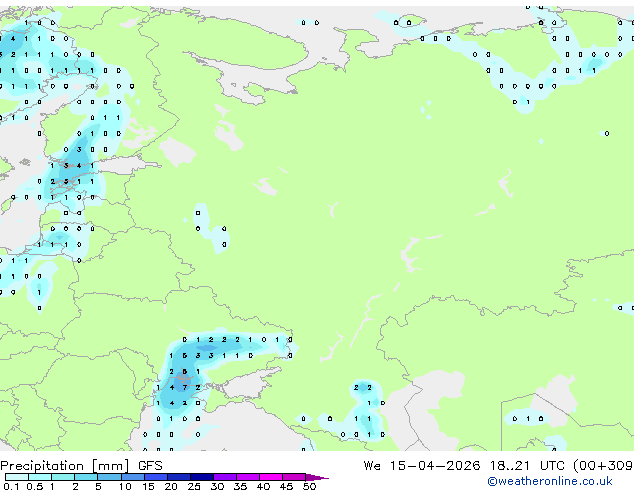Click the '0.5' legend scale label
Image resolution: width=634 pixels, height=490 pixels.
pos(35,486)
